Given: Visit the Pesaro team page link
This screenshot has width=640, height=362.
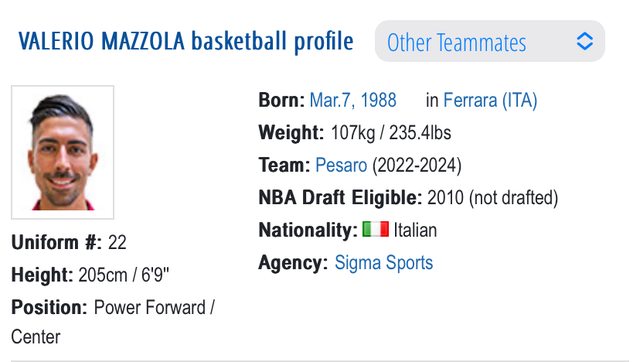Looking at the screenshot, I should [341, 165].
